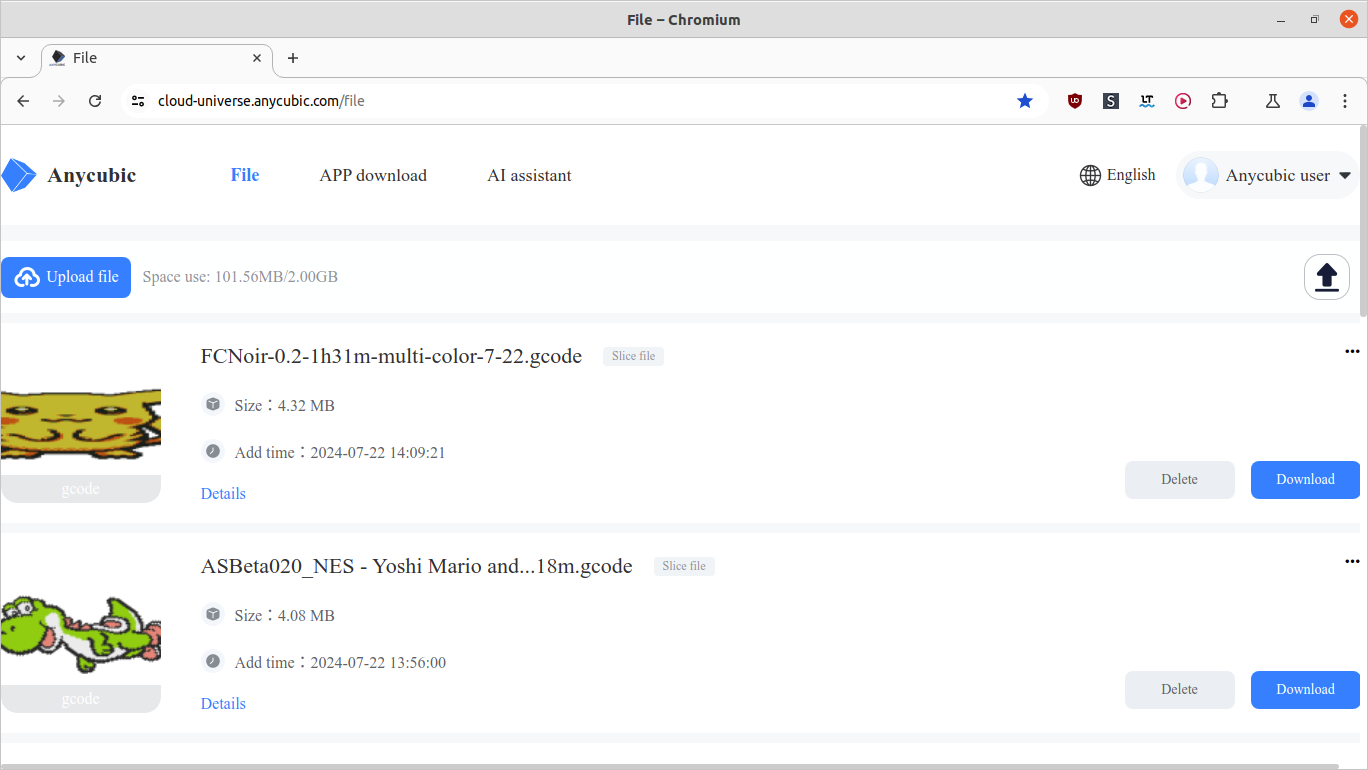This screenshot has height=770, width=1368.
Task: Select the File browser tab
Action: 157,58
